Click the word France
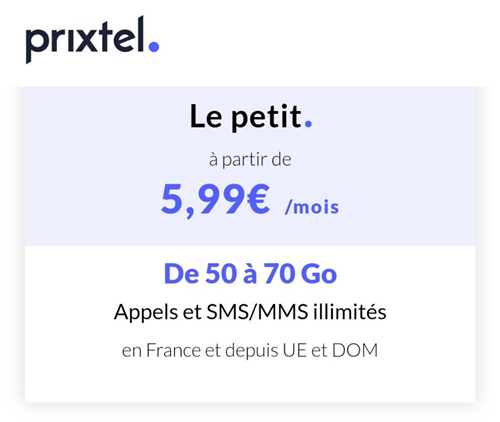 tap(173, 350)
